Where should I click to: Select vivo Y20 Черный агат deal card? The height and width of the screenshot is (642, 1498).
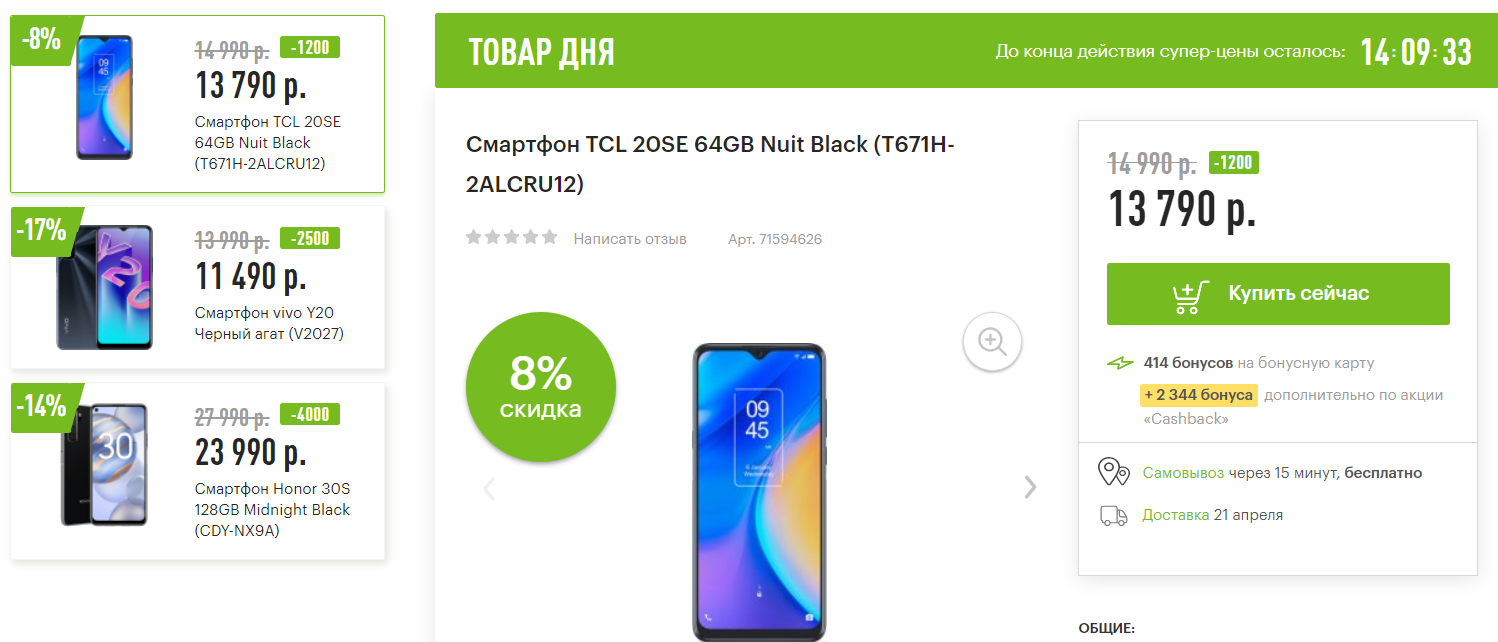click(x=197, y=288)
